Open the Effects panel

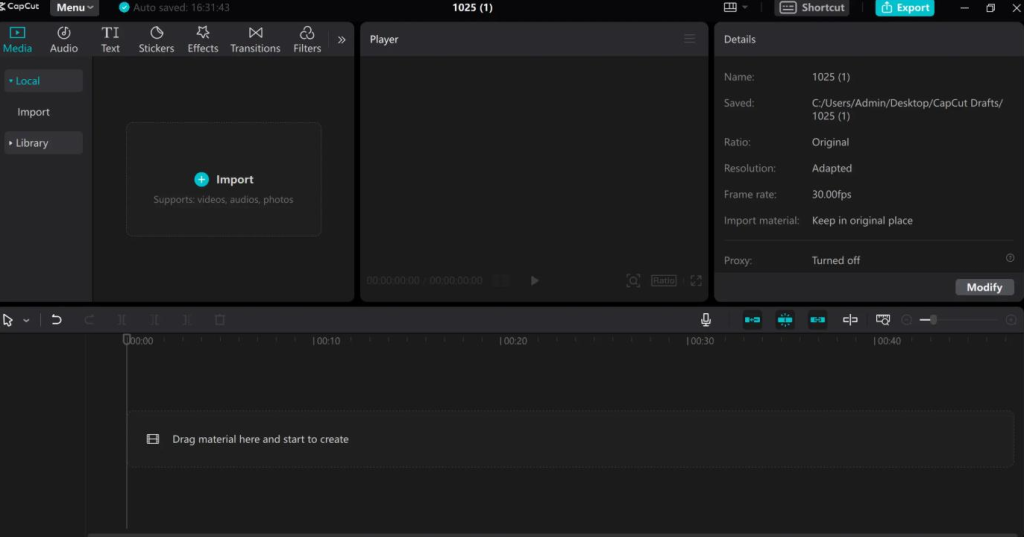202,39
